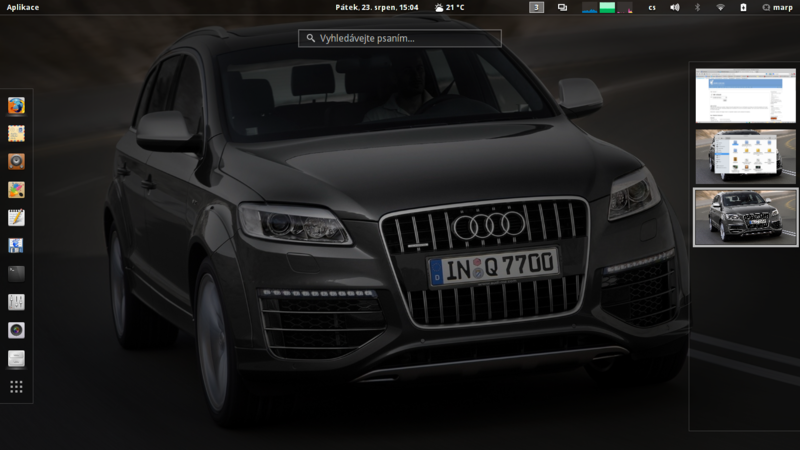Open the weather indicator showing 21 °C
This screenshot has width=800, height=450.
click(449, 7)
